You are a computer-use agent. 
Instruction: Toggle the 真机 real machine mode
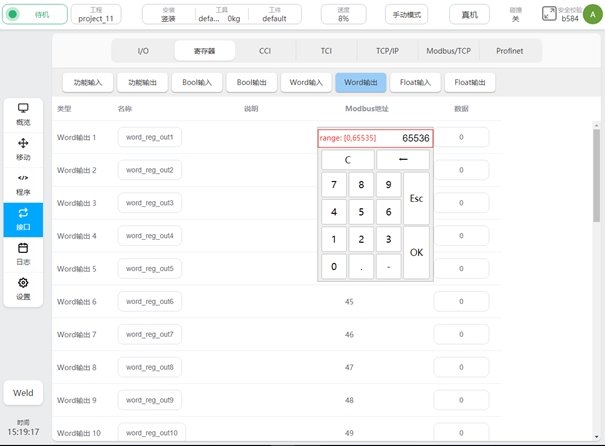(x=469, y=15)
